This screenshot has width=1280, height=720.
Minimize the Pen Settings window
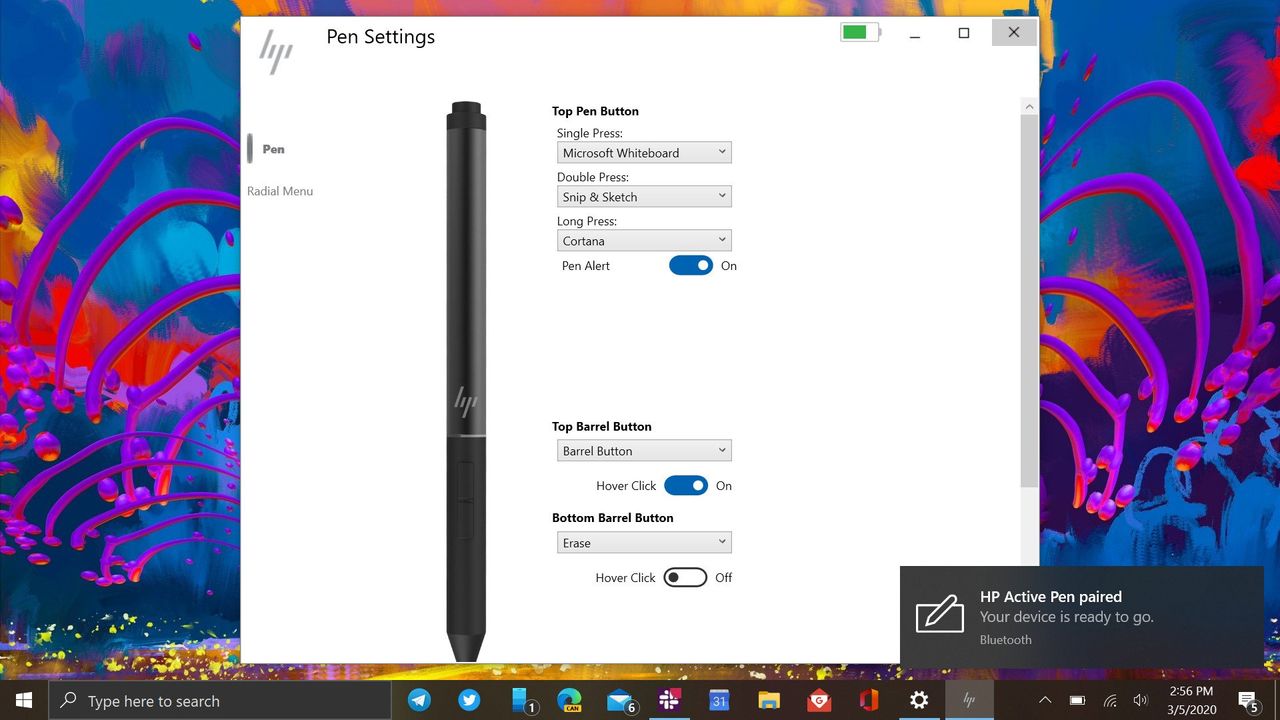(915, 33)
